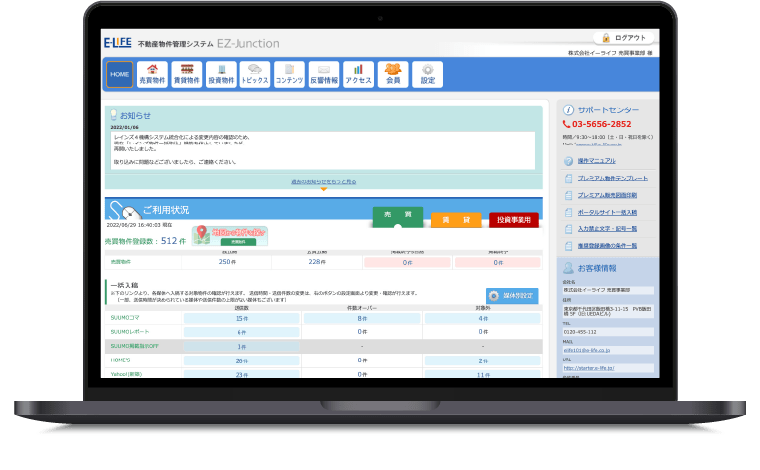Screen dimensions: 760x470
Task: Click the 8件 over-count for SUUMOコマ
Action: (x=362, y=318)
